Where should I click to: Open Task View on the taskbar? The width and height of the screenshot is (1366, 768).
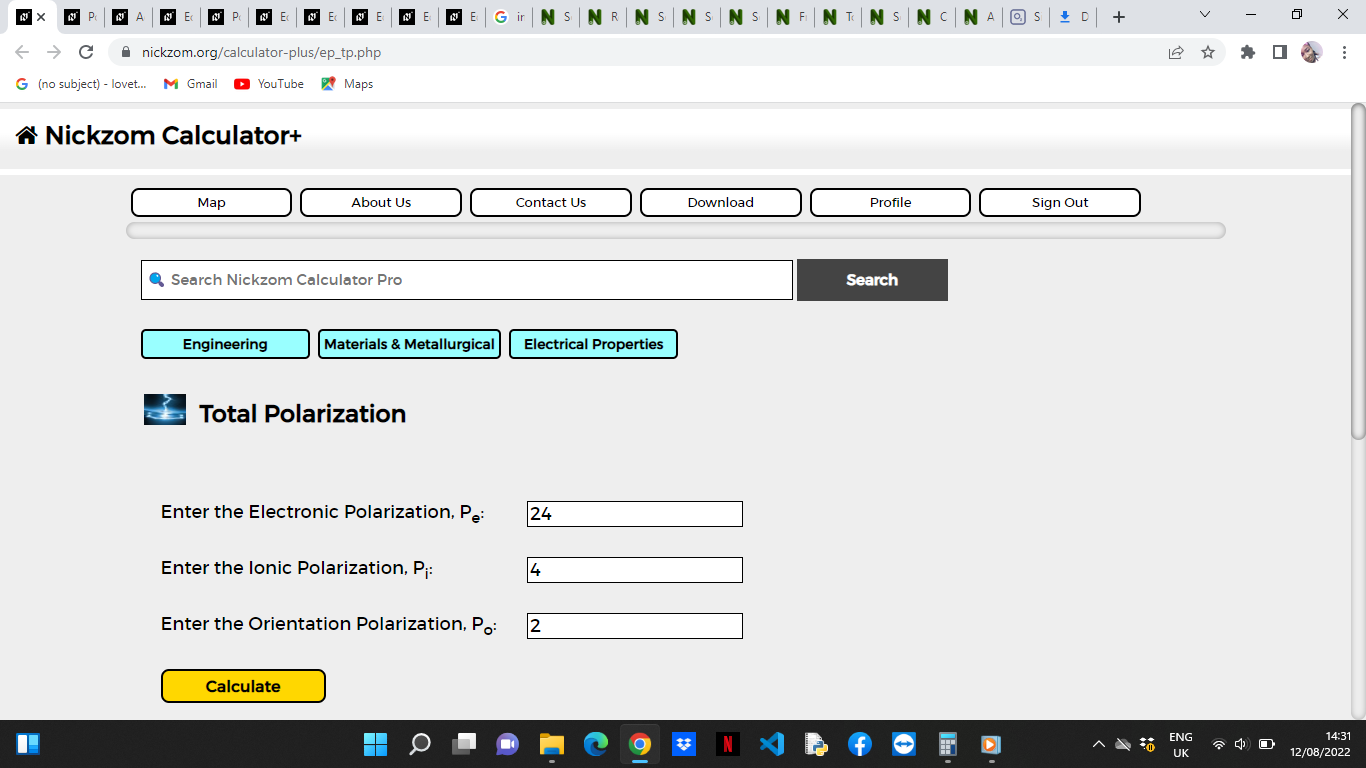[x=464, y=744]
